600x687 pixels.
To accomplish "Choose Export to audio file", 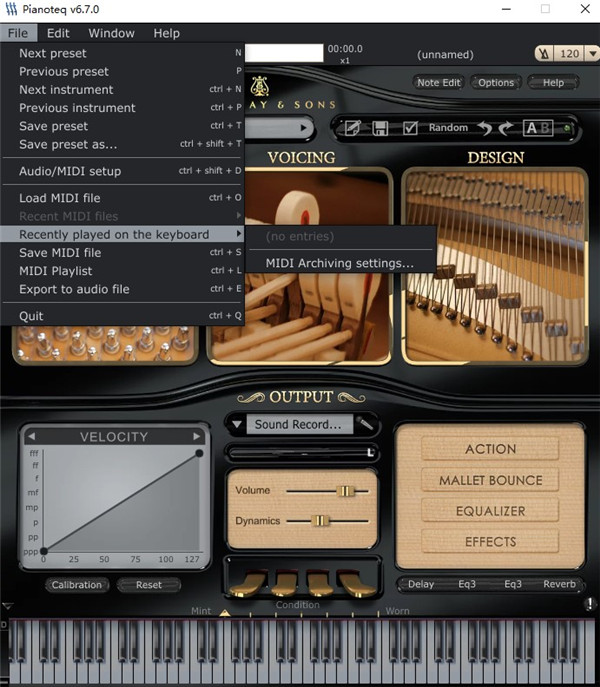I will point(74,289).
